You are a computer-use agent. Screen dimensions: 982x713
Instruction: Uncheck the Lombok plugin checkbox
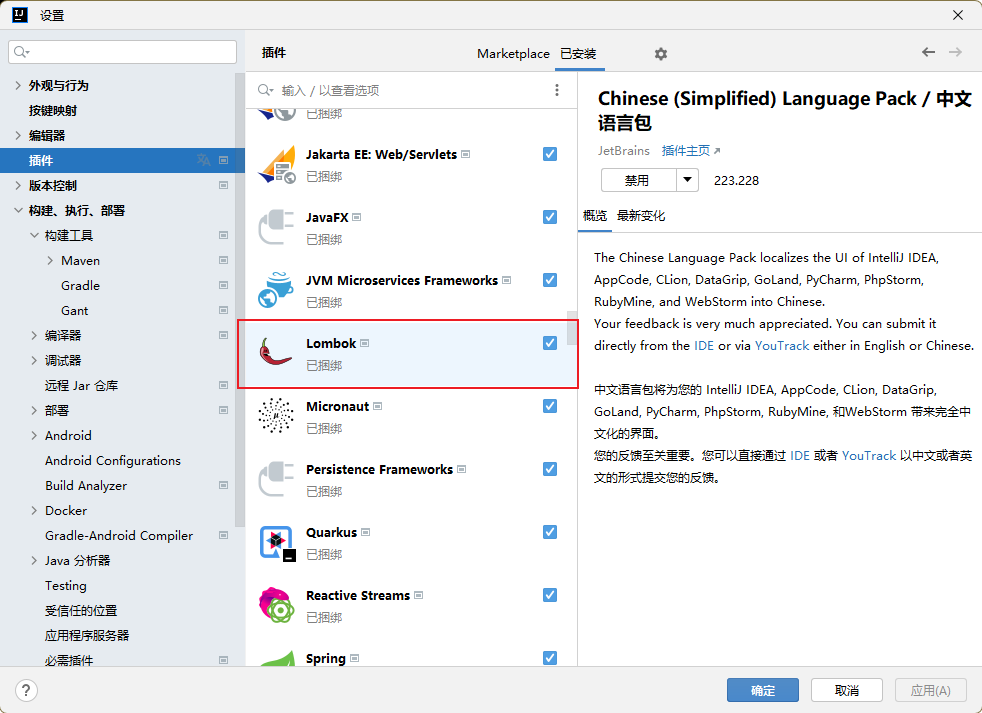coord(550,343)
